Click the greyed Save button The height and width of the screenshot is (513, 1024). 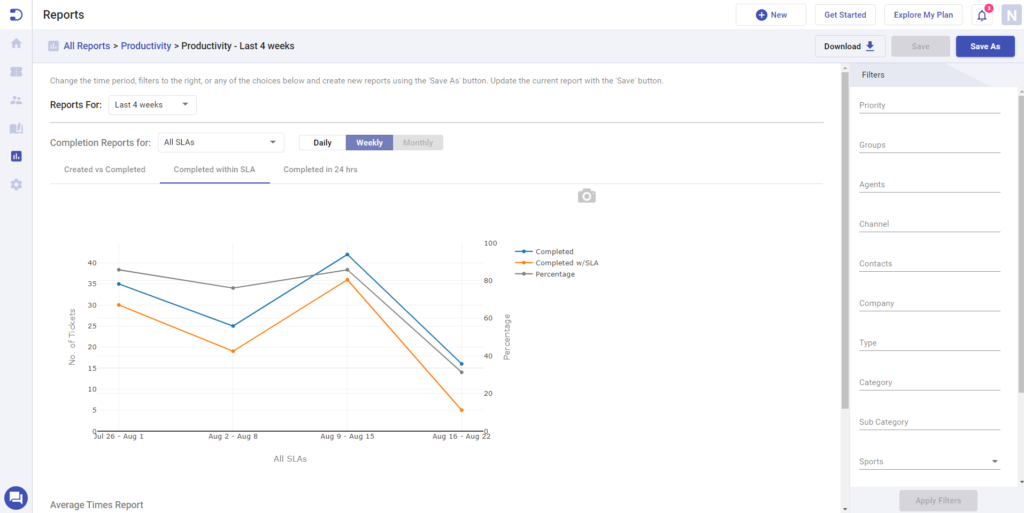[920, 46]
